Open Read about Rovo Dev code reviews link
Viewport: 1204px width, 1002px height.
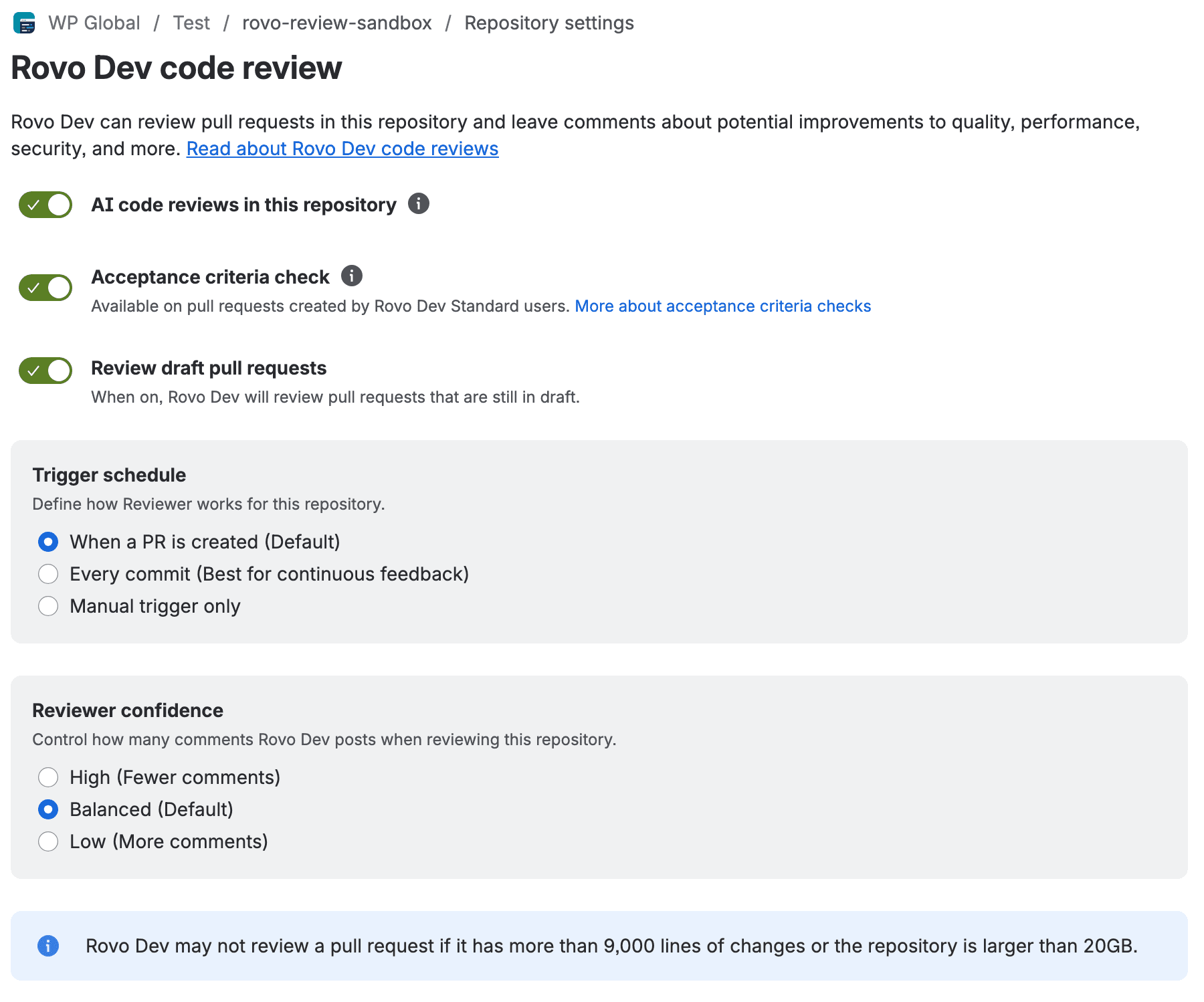(x=342, y=148)
